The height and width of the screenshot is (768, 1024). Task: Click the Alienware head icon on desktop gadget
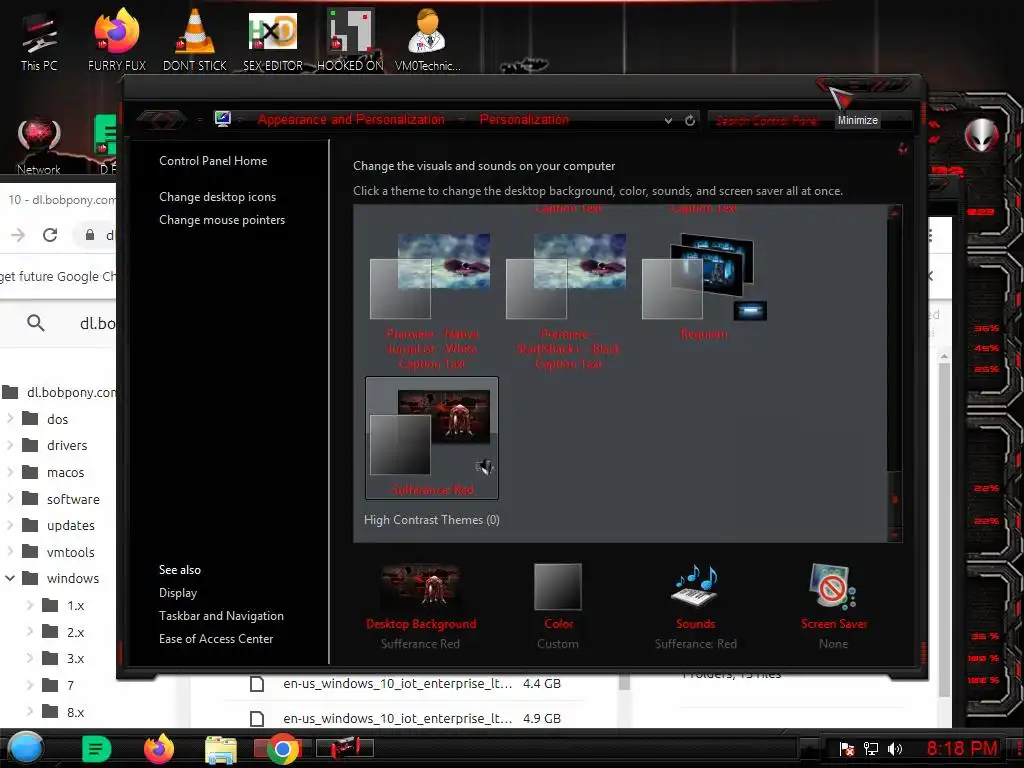[981, 136]
